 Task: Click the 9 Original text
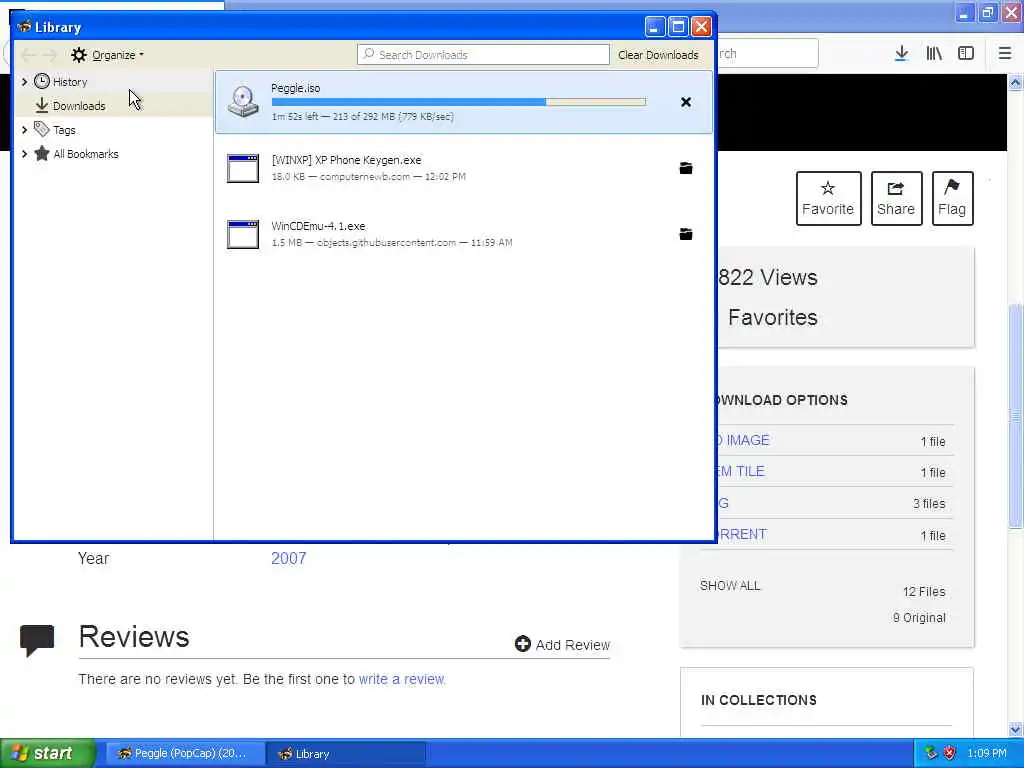coord(920,617)
